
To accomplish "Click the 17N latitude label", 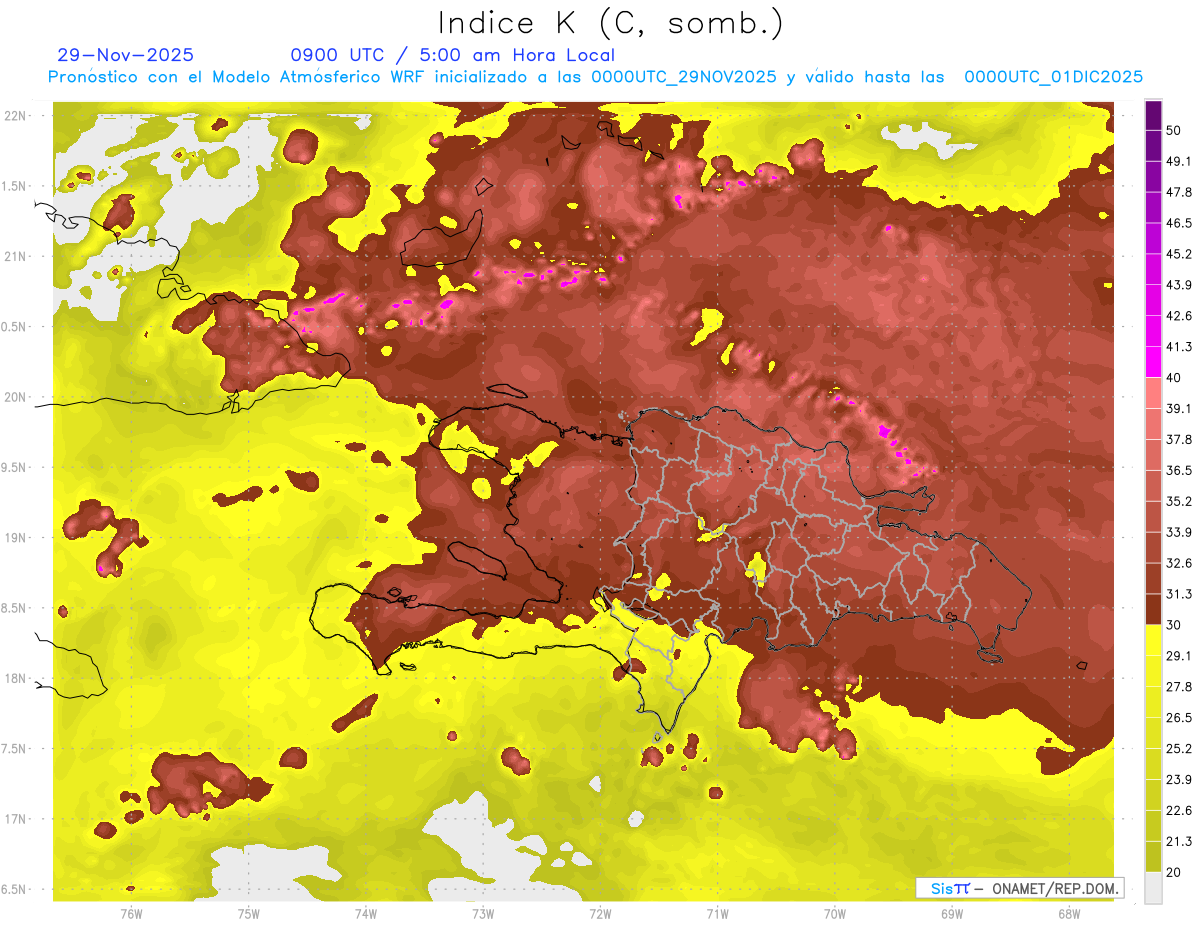I will pos(17,819).
